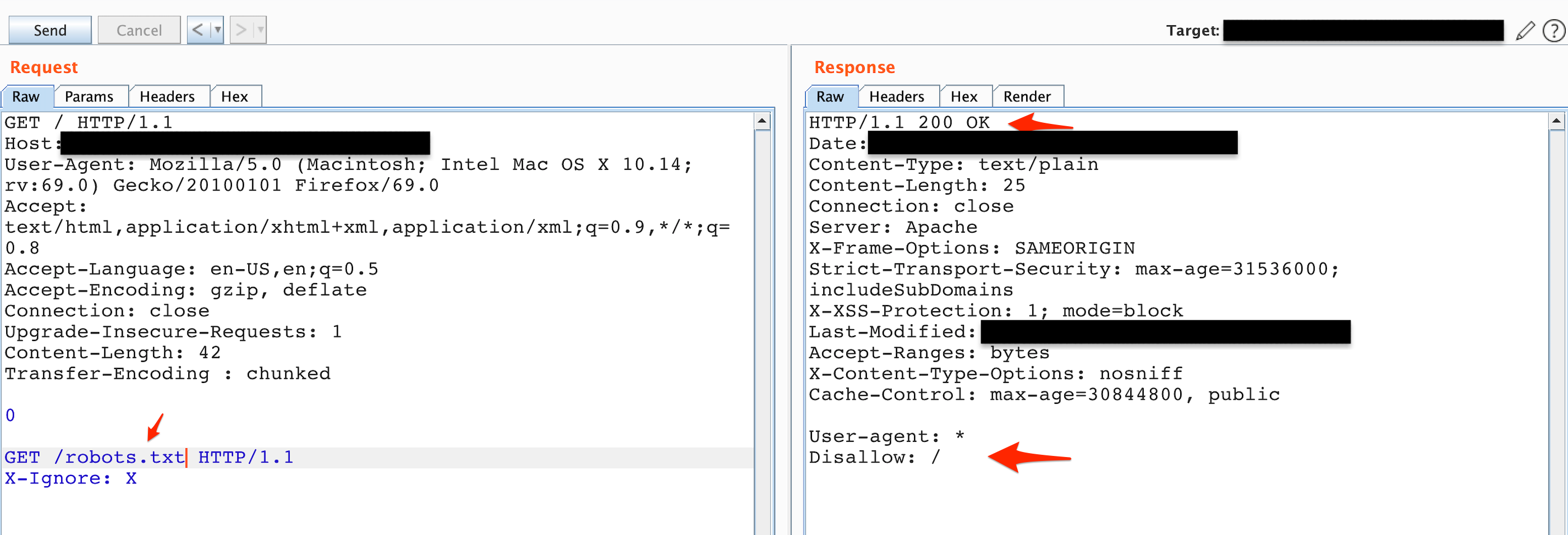
Task: Click 'Accept-Ranges: bytes' response header
Action: 930,353
